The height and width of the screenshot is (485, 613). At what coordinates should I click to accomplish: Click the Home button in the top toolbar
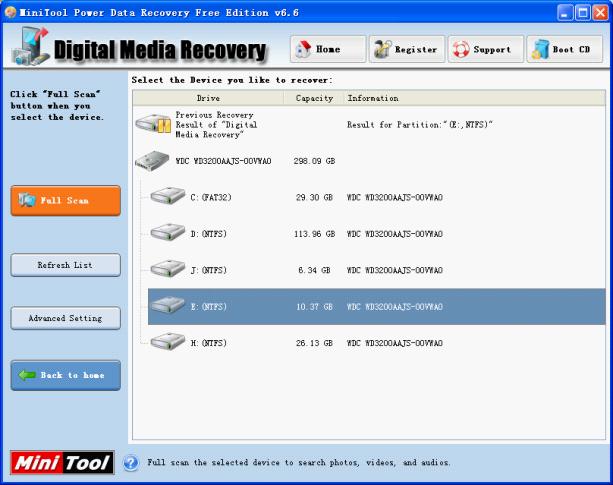(x=328, y=49)
